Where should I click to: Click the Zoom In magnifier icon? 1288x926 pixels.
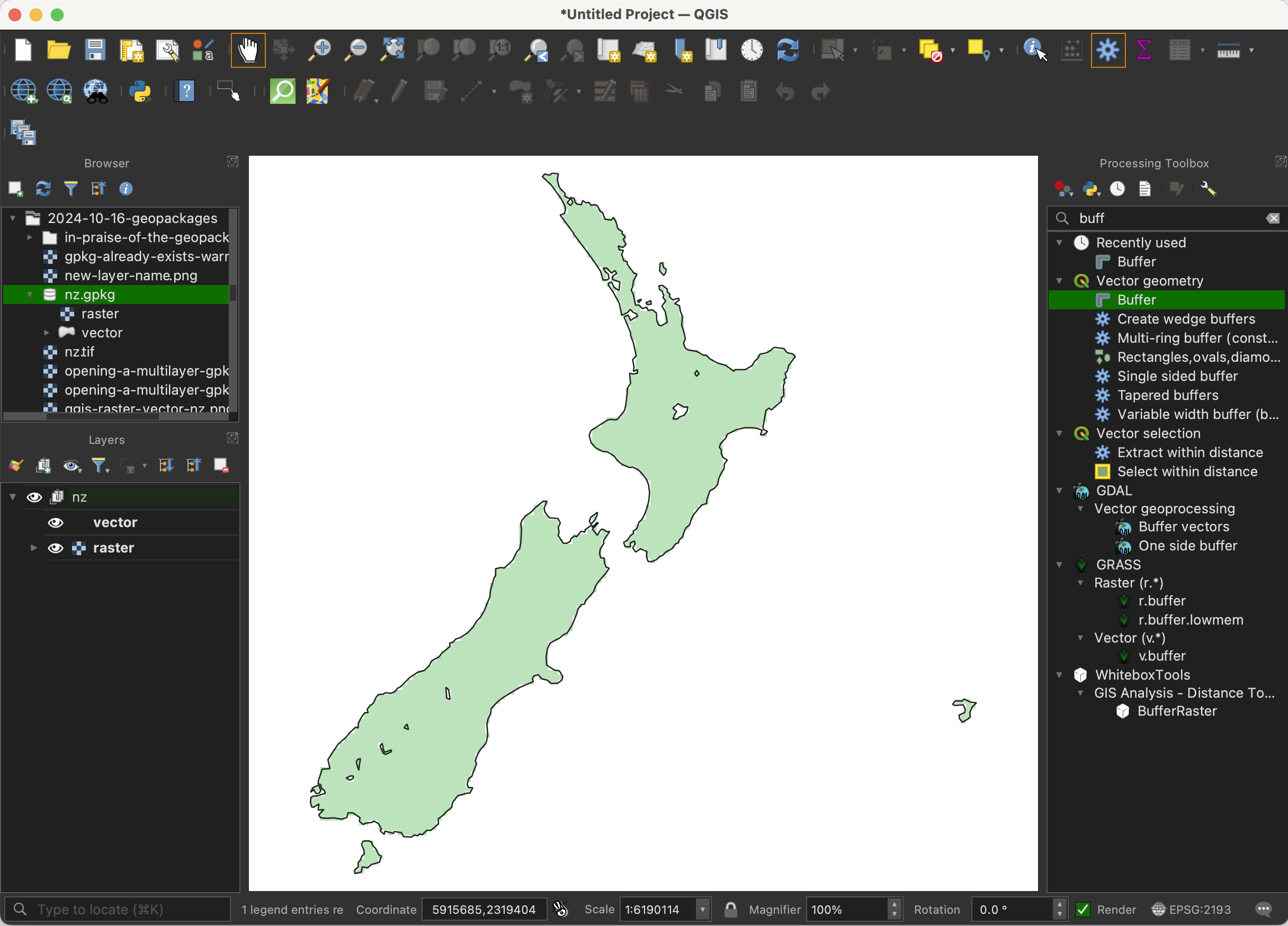320,50
